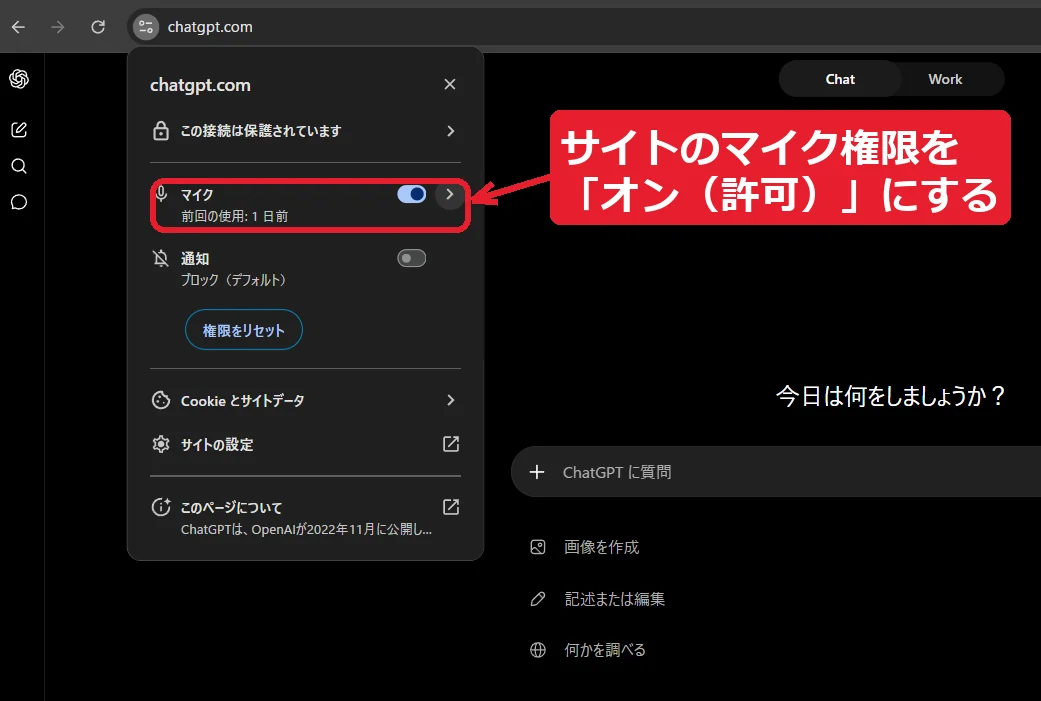This screenshot has width=1041, height=701.
Task: Click ChatGPTは、OpenAIが2022年11月に公開し... description
Action: click(307, 530)
